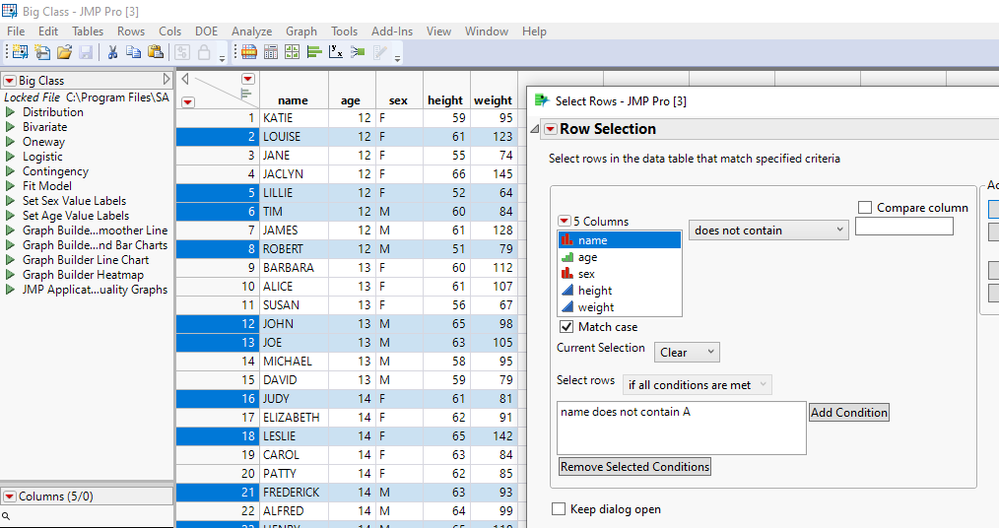Run the Oneway script green triangle

(10, 141)
